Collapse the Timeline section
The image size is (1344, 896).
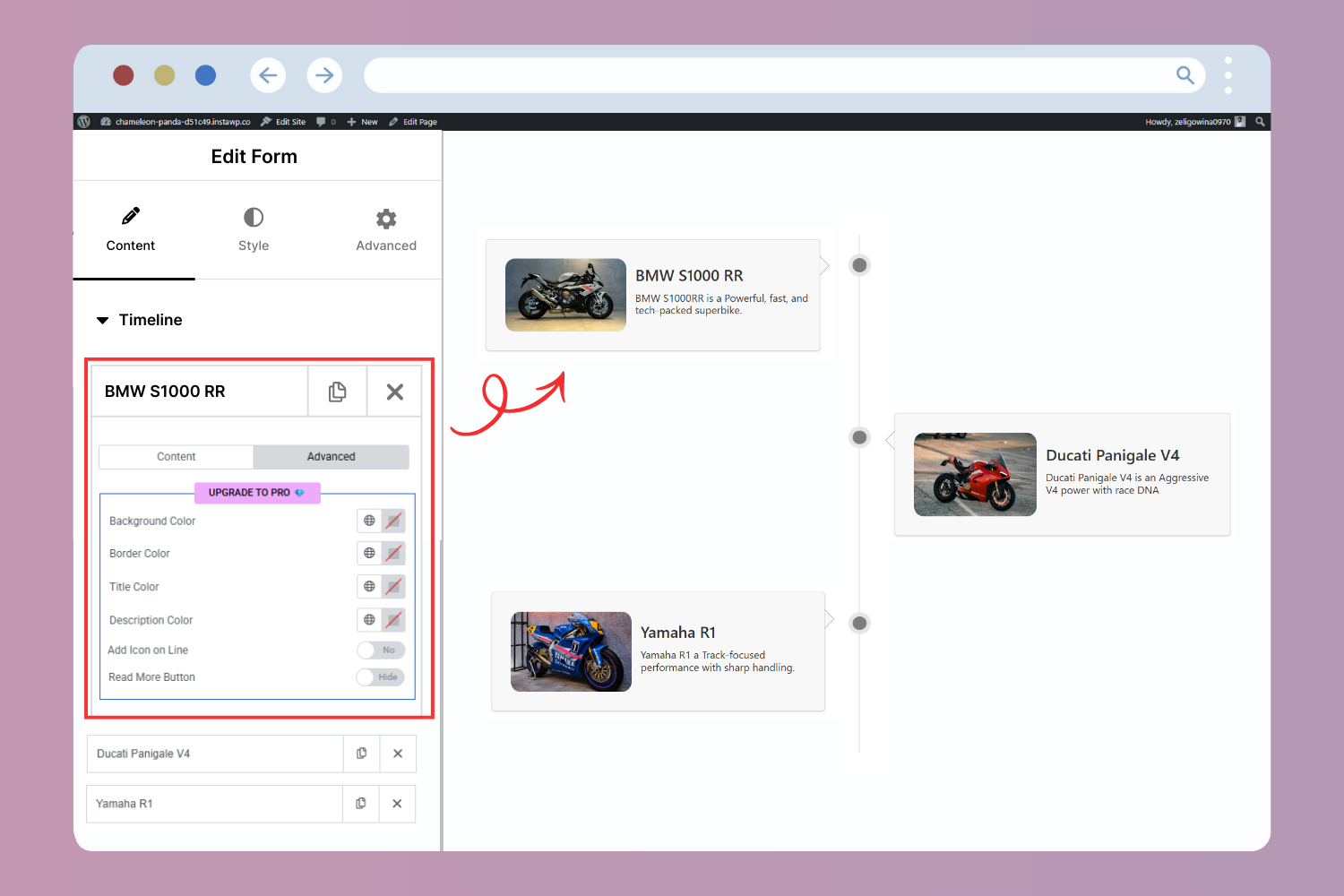[x=139, y=320]
